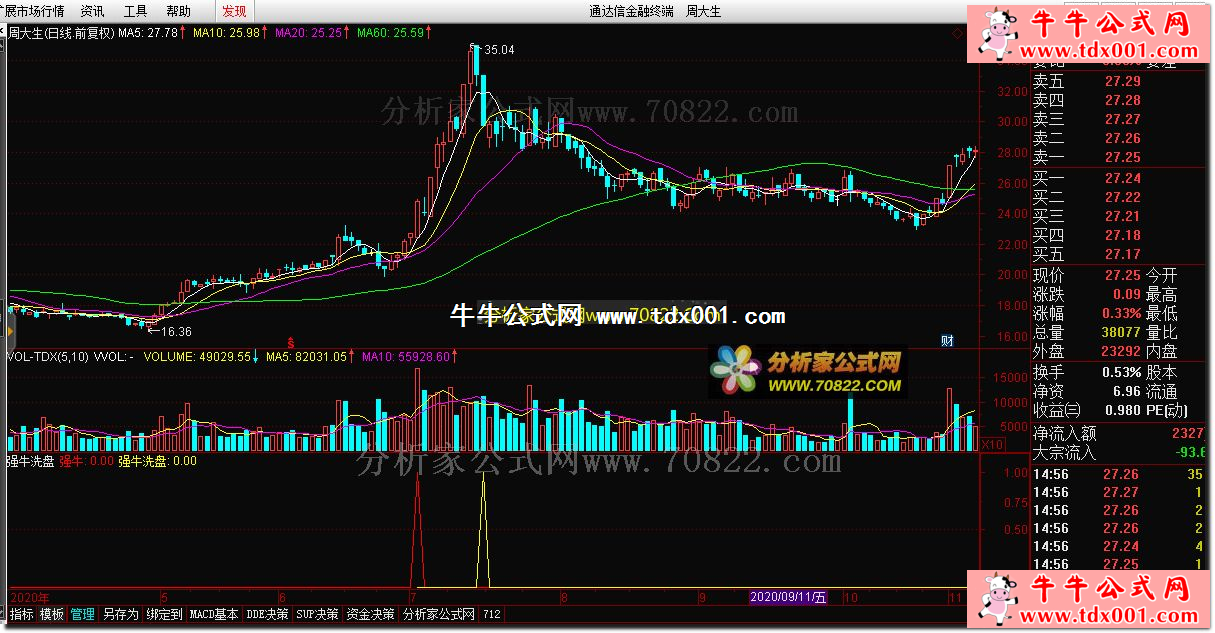This screenshot has width=1215, height=633.
Task: Select the SUP决策 indicator tab
Action: (318, 614)
